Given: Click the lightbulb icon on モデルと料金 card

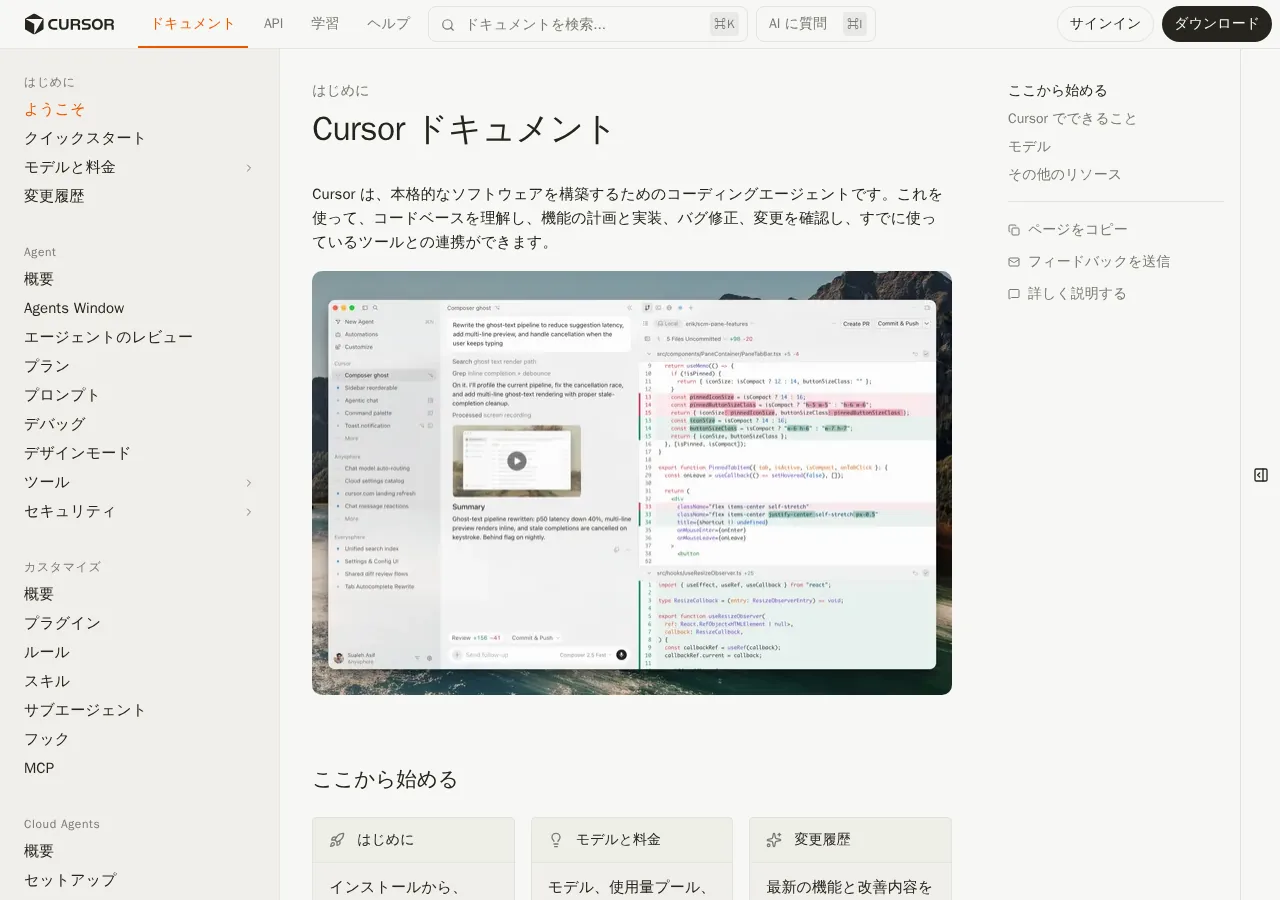Looking at the screenshot, I should [x=556, y=840].
